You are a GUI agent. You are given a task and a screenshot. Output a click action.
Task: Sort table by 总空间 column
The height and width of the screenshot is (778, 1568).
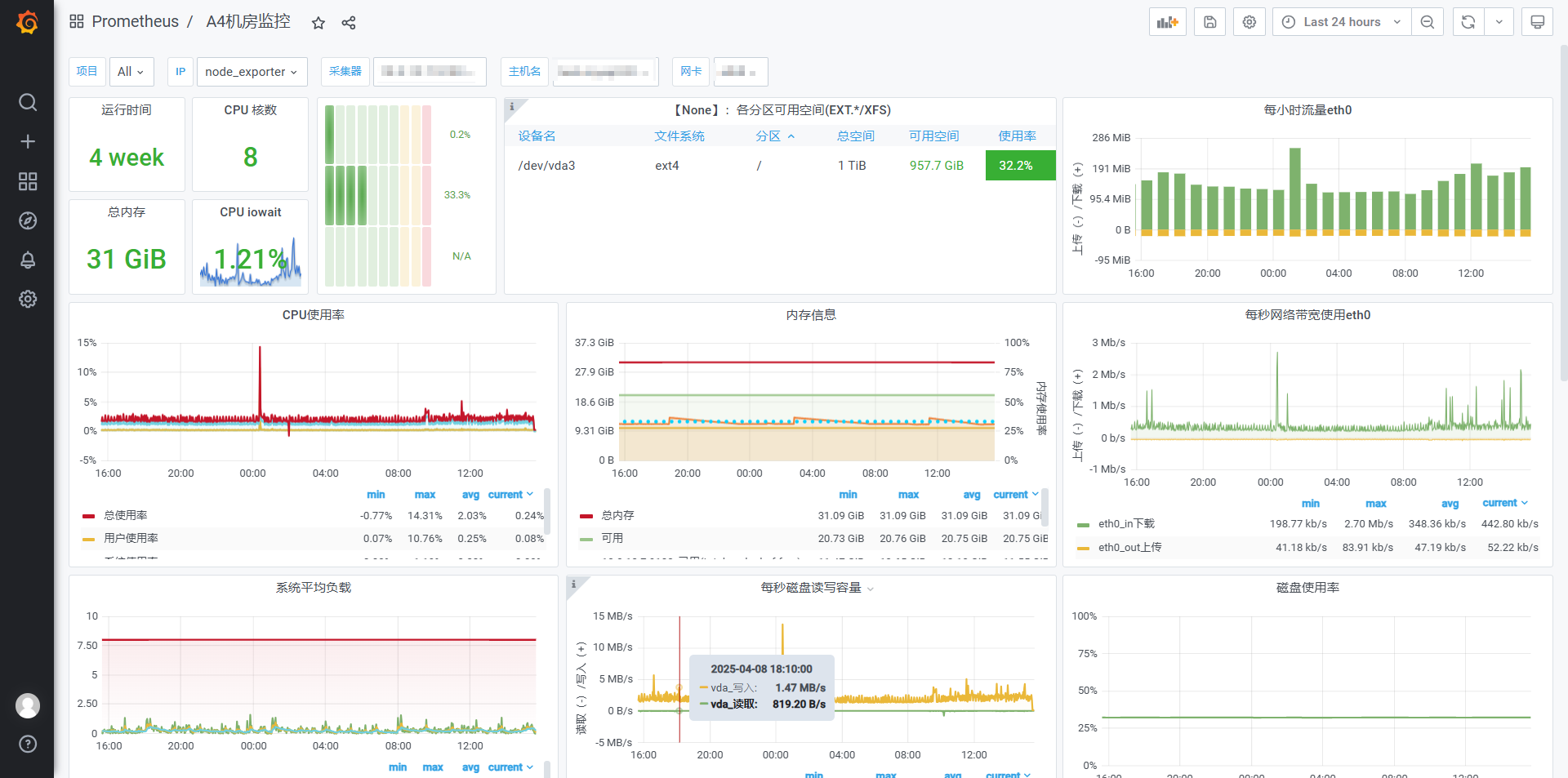(x=855, y=136)
